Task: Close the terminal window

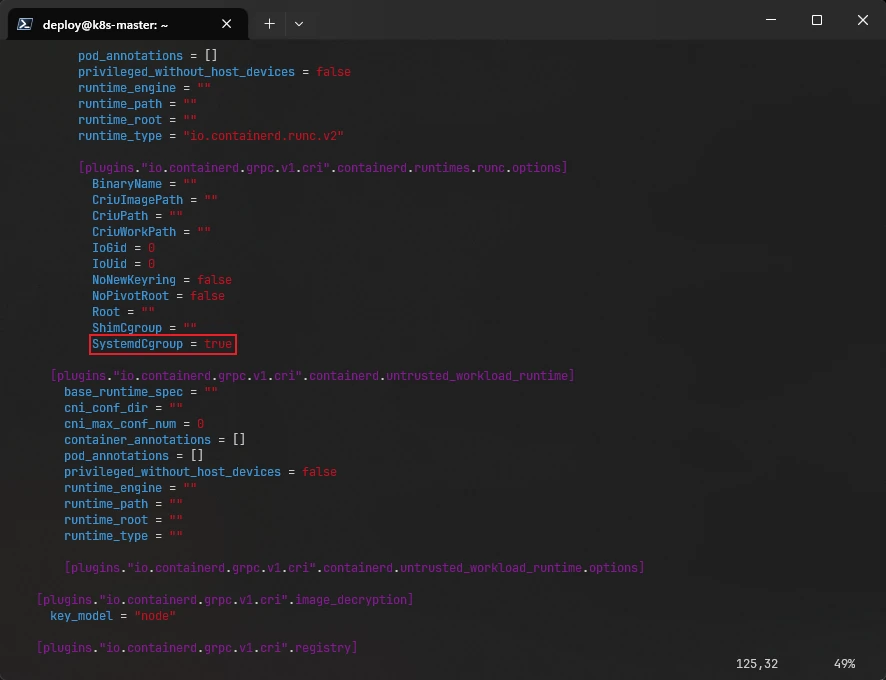Action: tap(862, 20)
